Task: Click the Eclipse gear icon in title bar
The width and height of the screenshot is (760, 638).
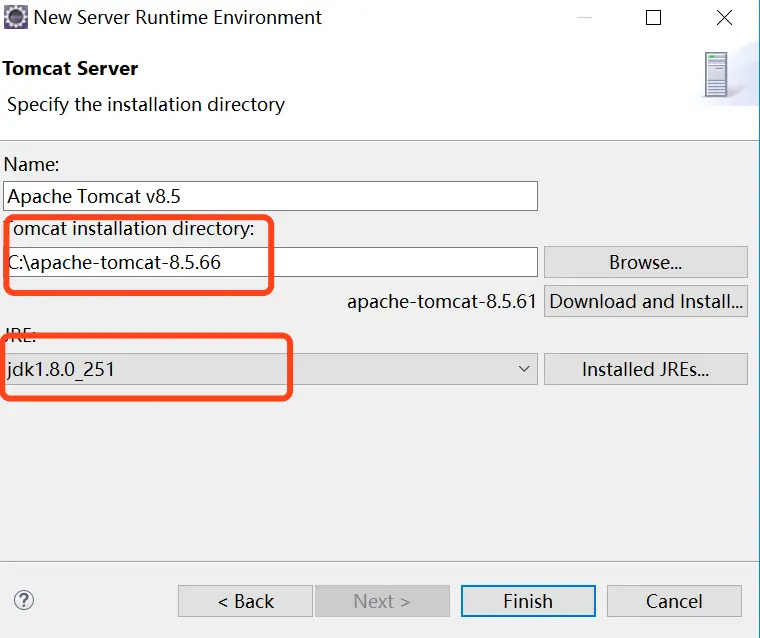Action: (x=16, y=17)
